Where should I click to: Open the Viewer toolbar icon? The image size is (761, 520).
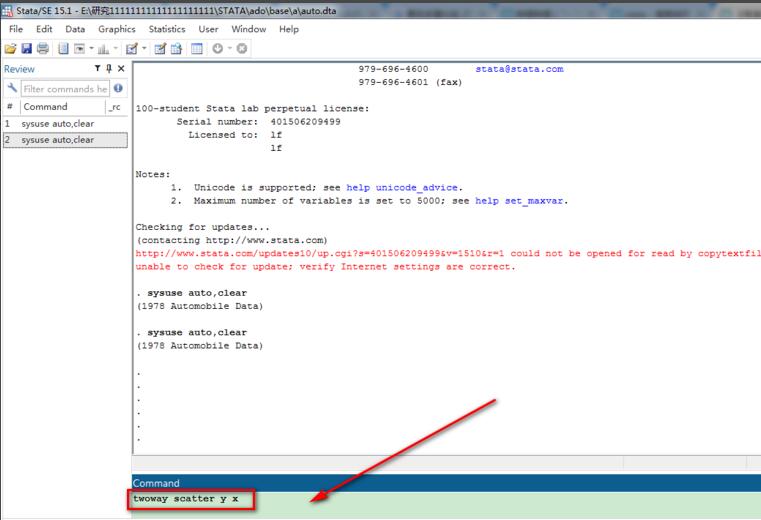click(79, 49)
